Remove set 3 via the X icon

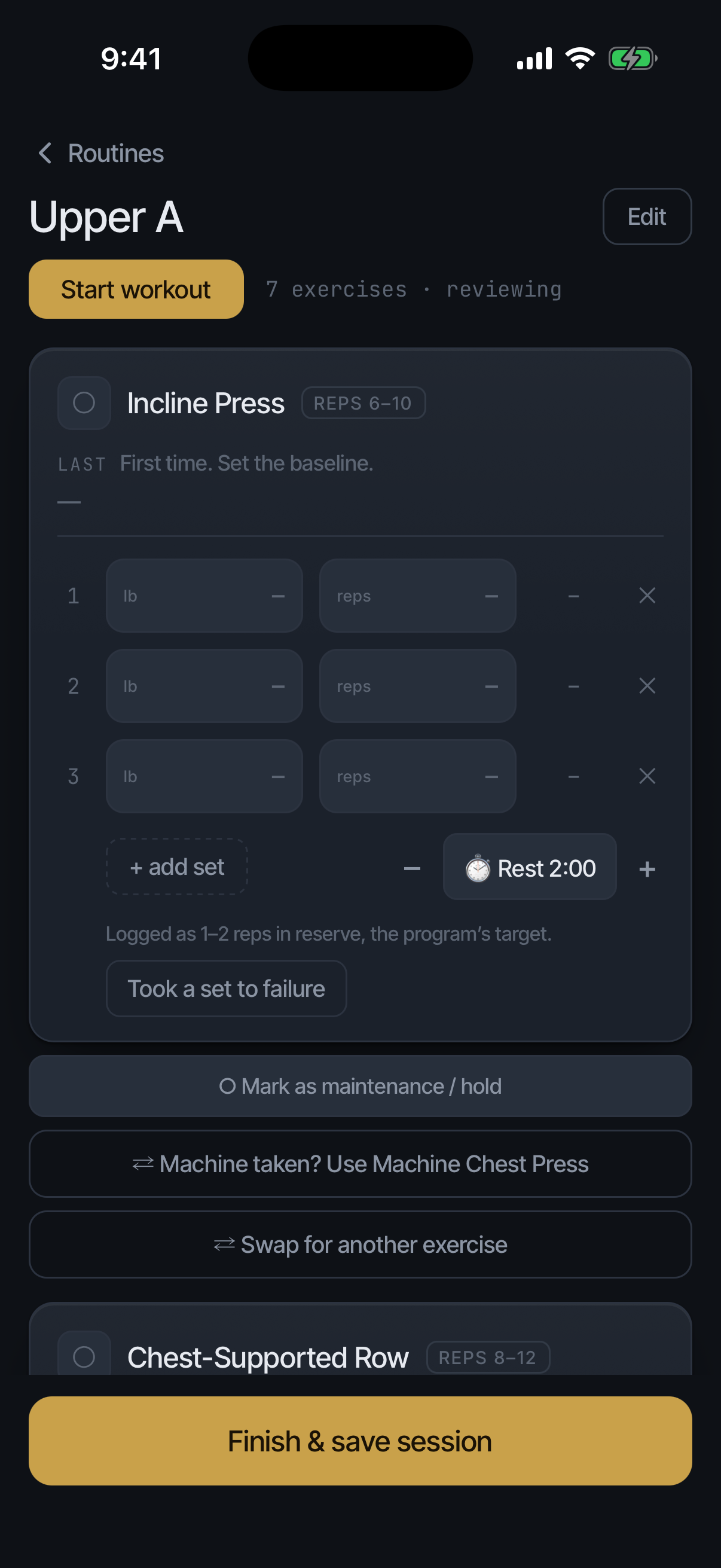point(647,776)
